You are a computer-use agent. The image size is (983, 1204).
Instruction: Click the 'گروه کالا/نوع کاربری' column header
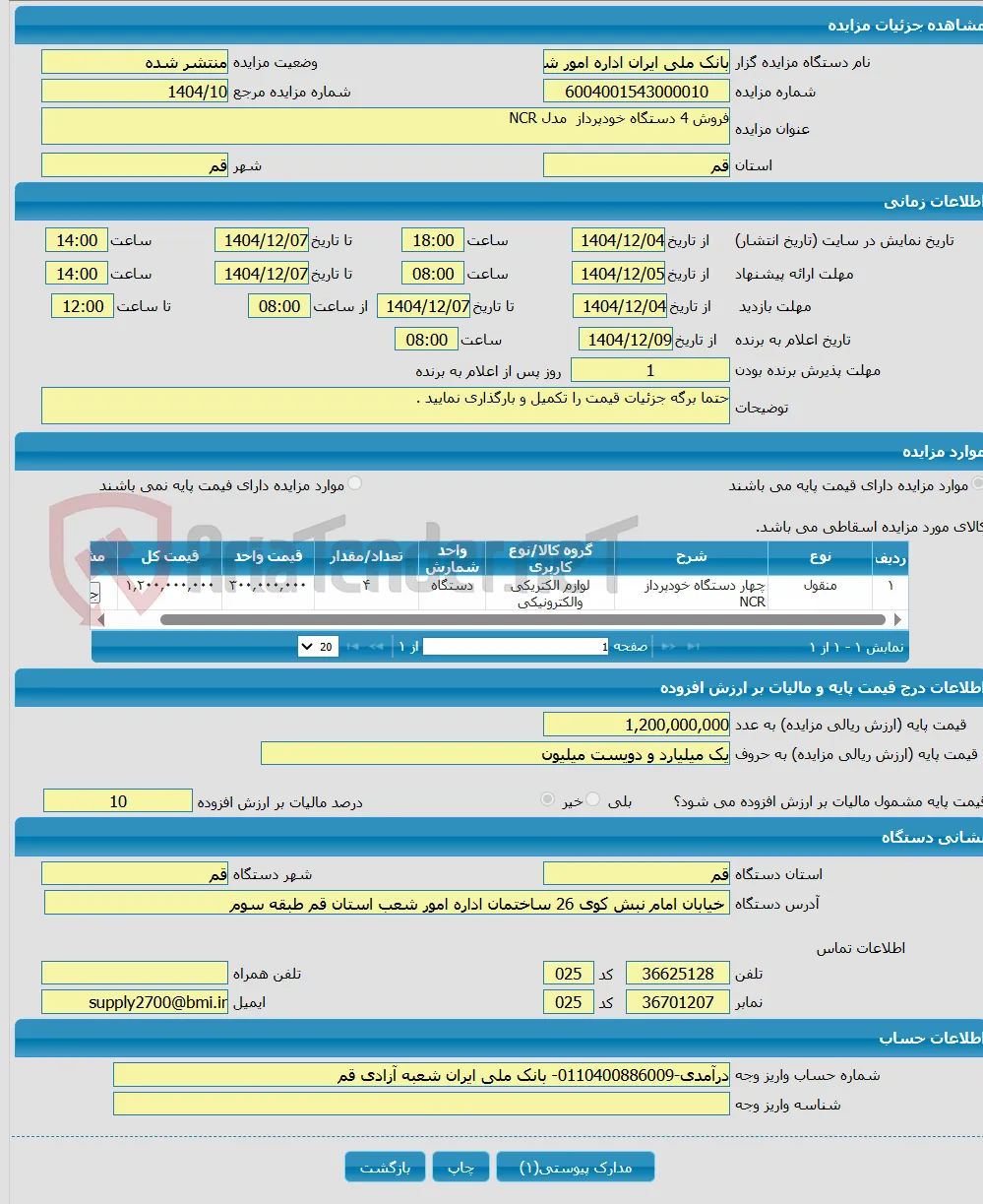550,557
